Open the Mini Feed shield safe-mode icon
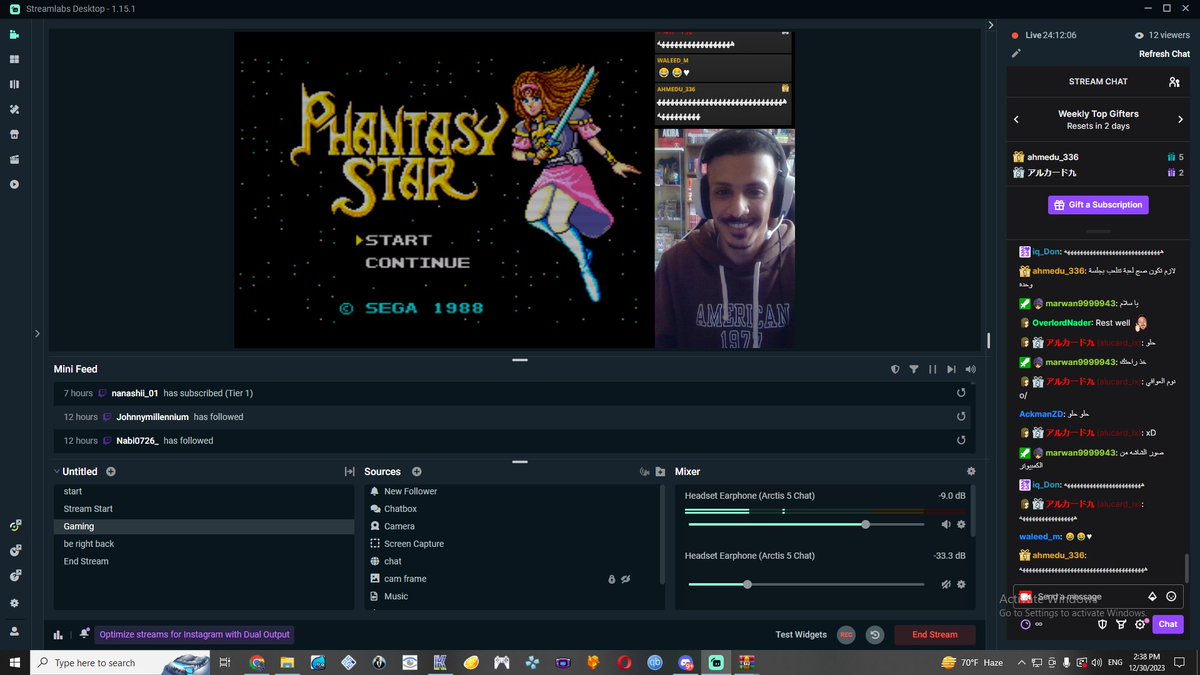The height and width of the screenshot is (675, 1200). [895, 369]
